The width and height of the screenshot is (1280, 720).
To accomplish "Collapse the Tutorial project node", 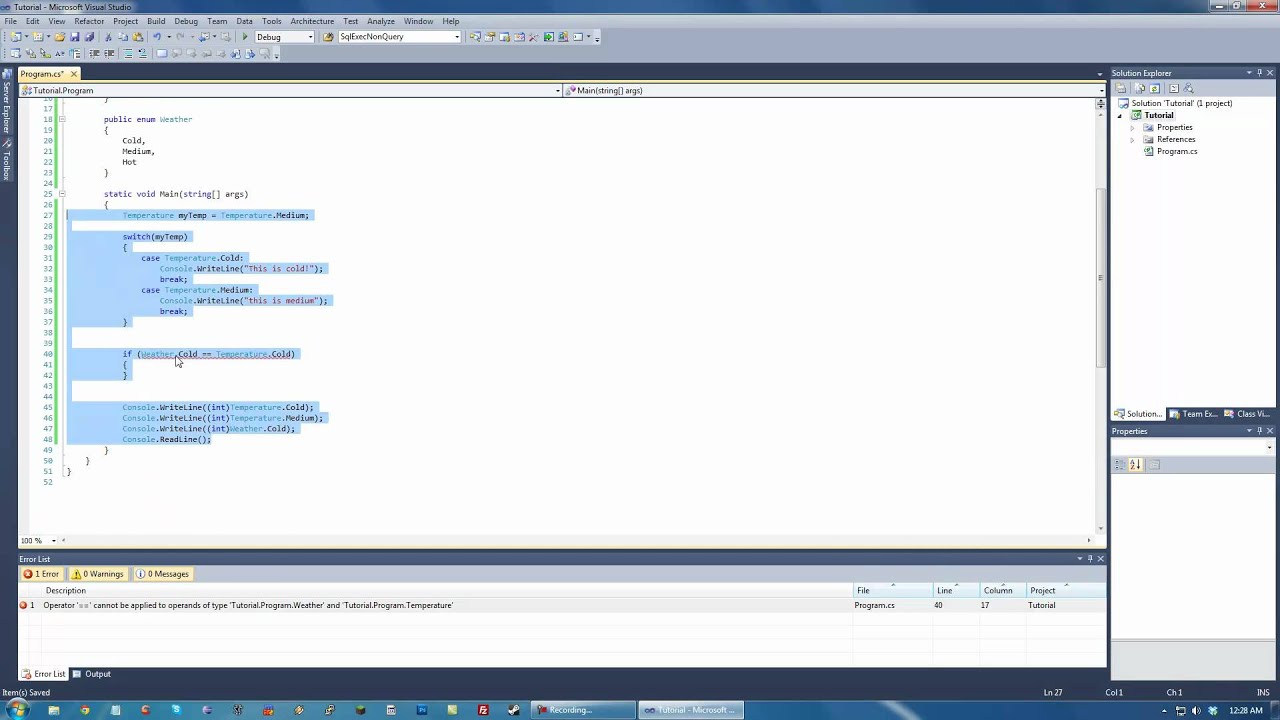I will (1121, 116).
